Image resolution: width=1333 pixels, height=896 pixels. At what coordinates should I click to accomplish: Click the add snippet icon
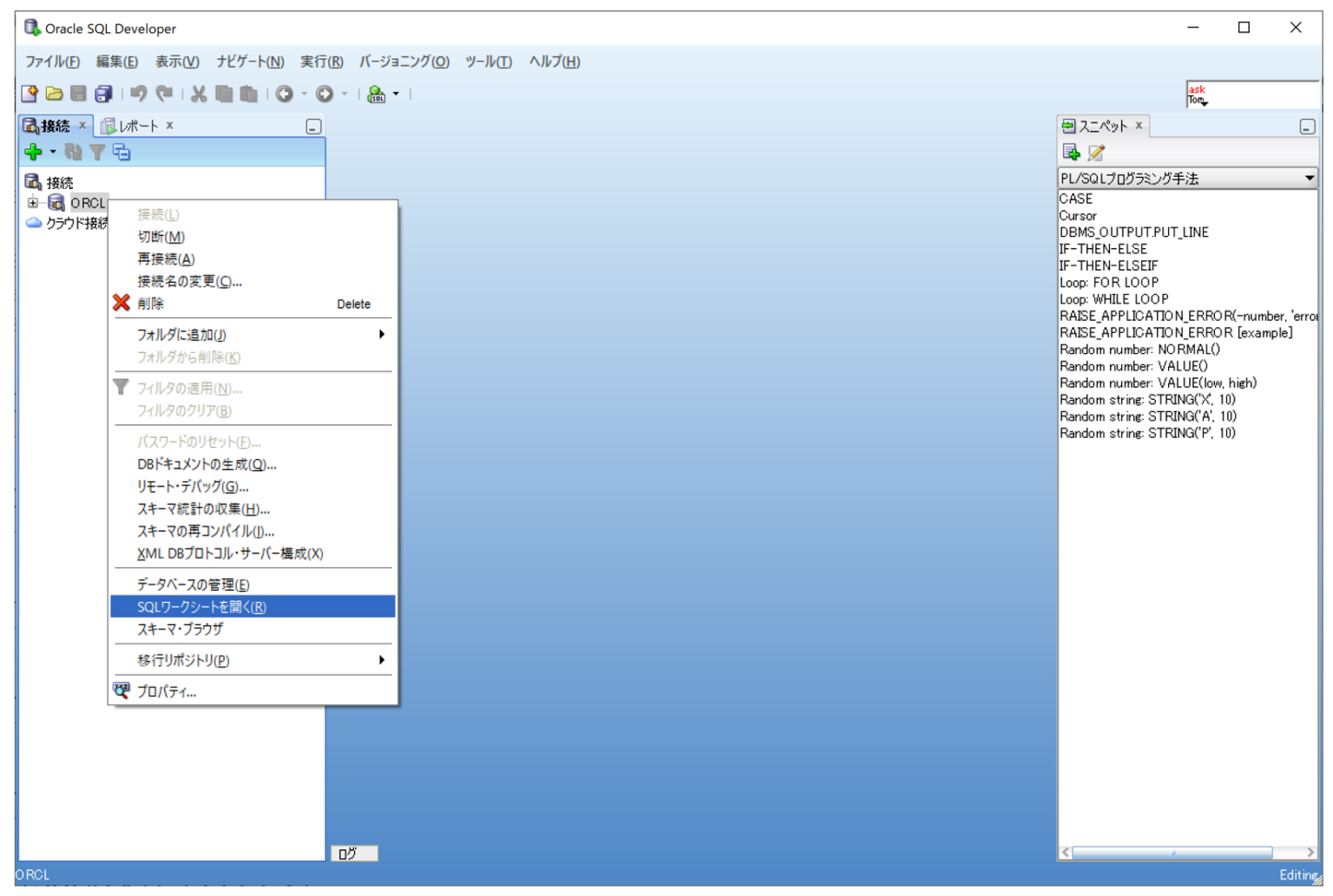1072,153
